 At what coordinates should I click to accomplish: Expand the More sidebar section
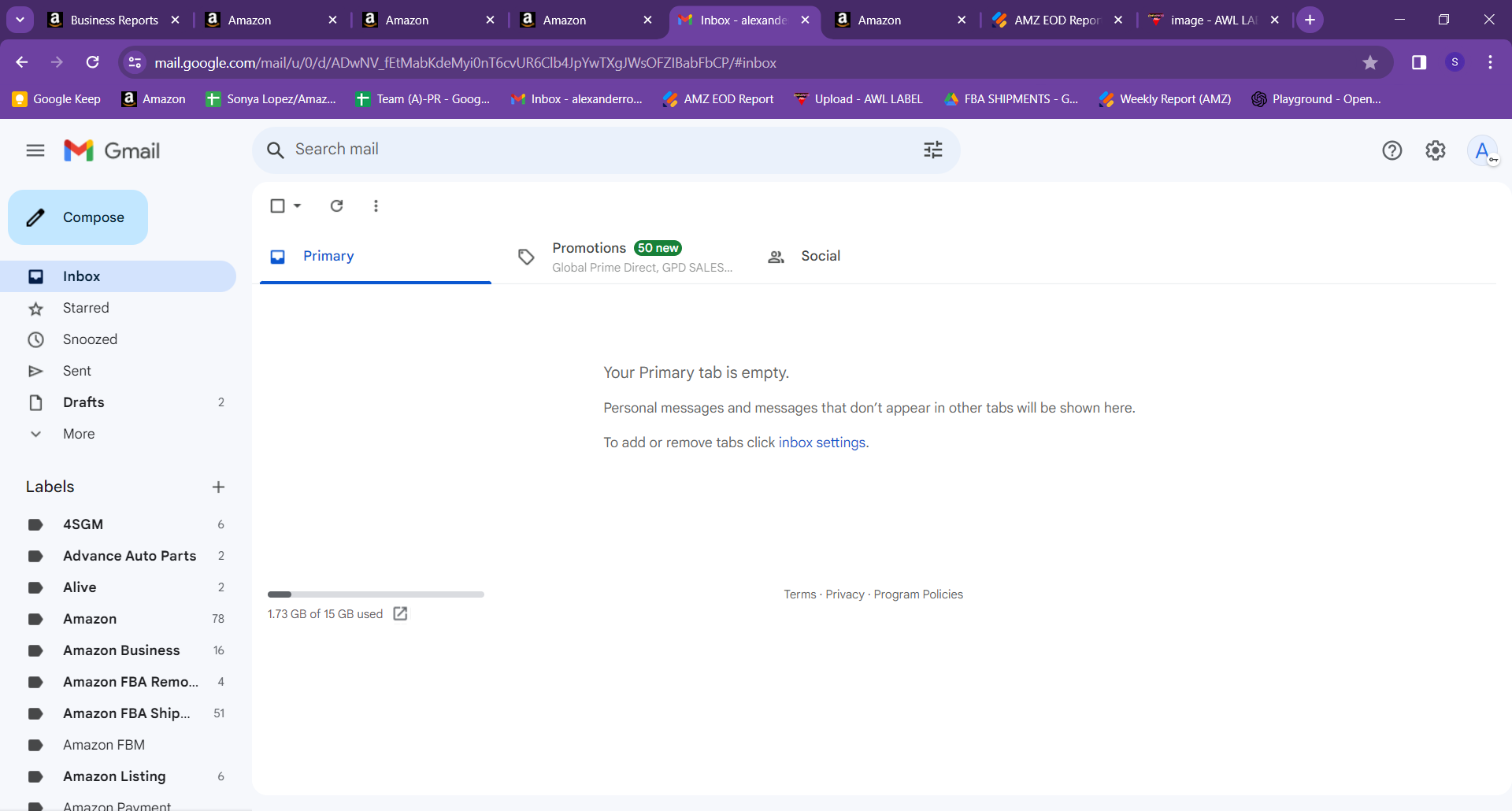tap(79, 434)
